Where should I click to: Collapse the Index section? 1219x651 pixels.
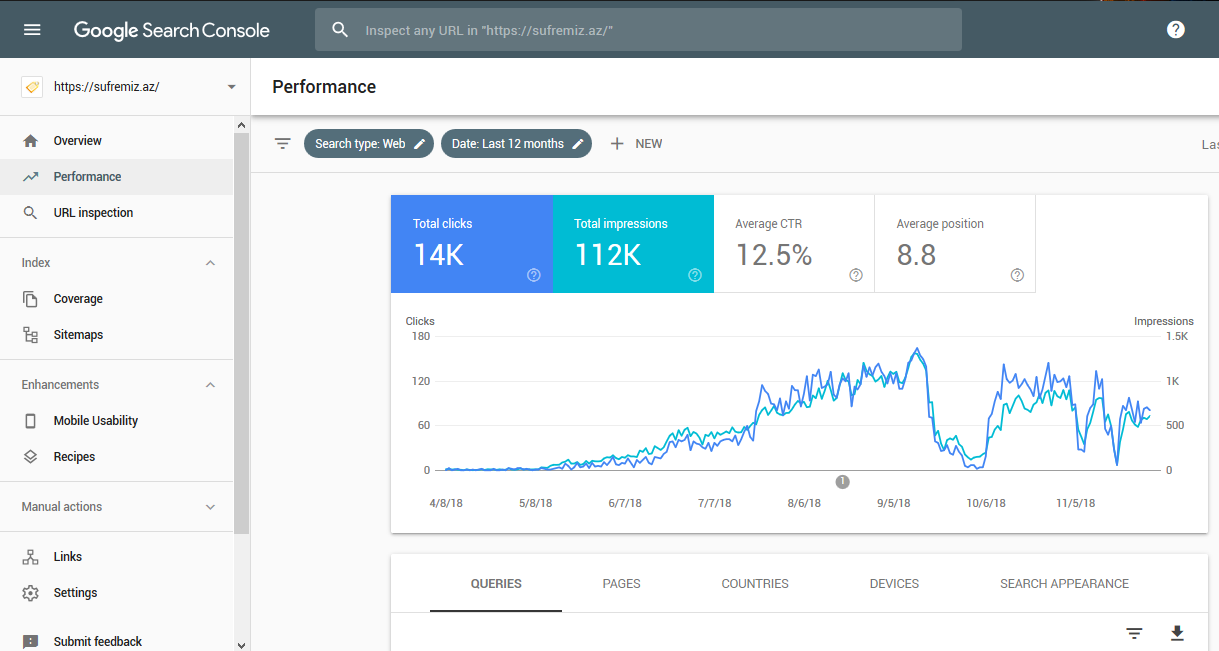pos(210,263)
